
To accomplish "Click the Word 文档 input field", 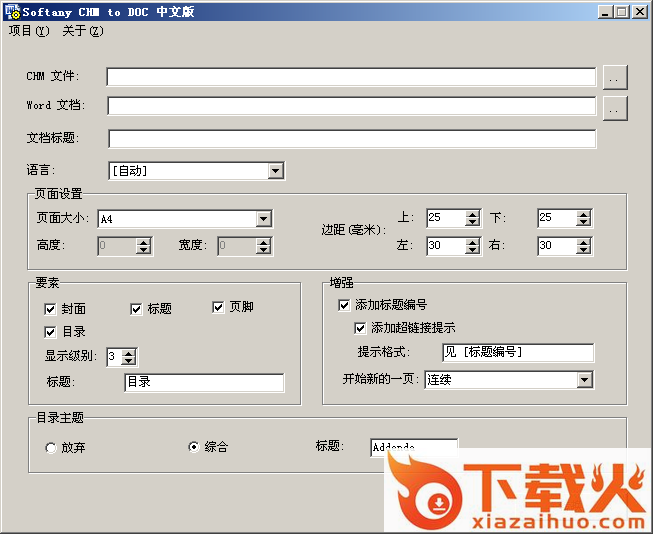I will pyautogui.click(x=351, y=106).
